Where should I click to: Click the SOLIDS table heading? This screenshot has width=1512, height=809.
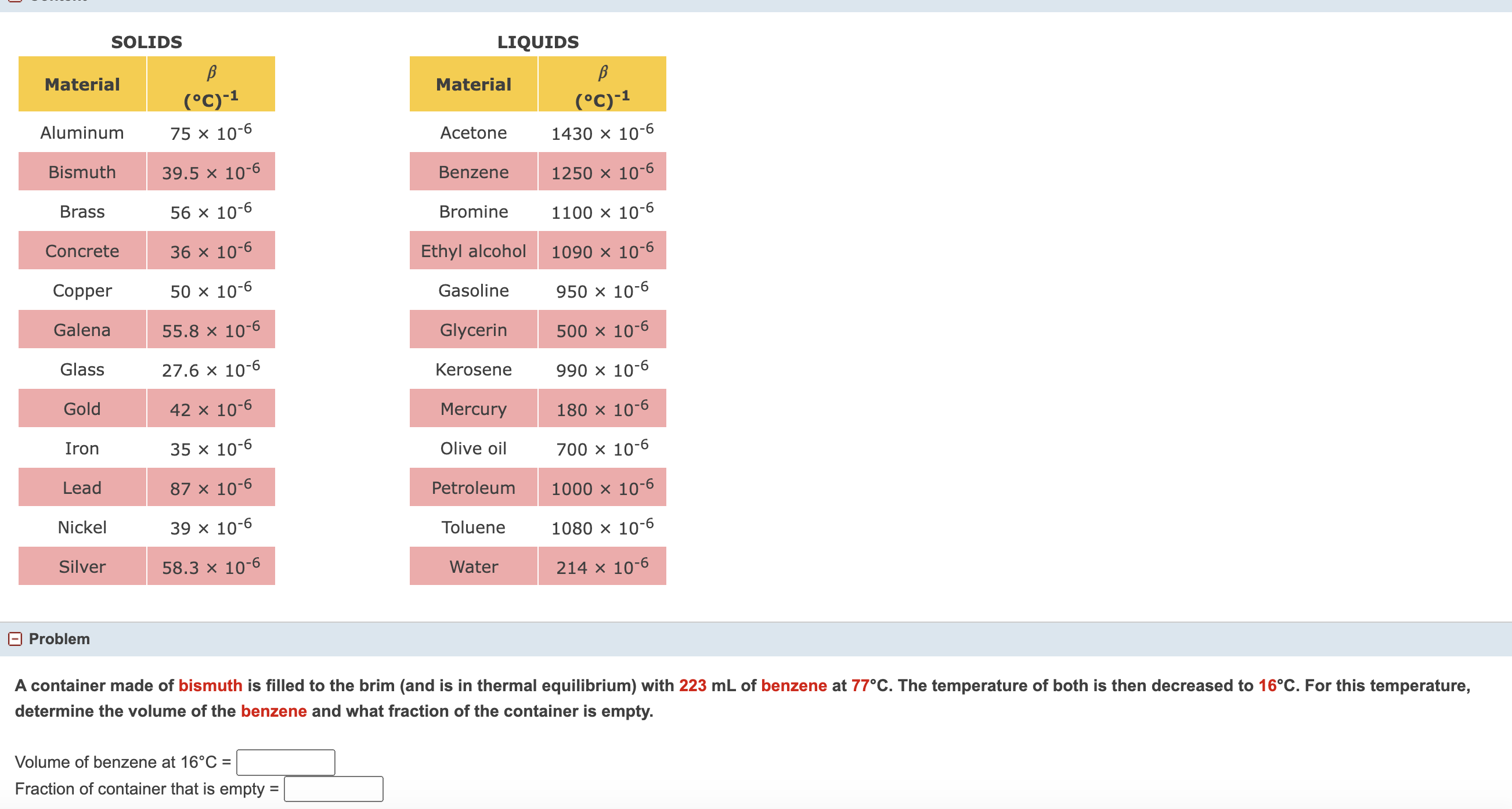coord(147,42)
